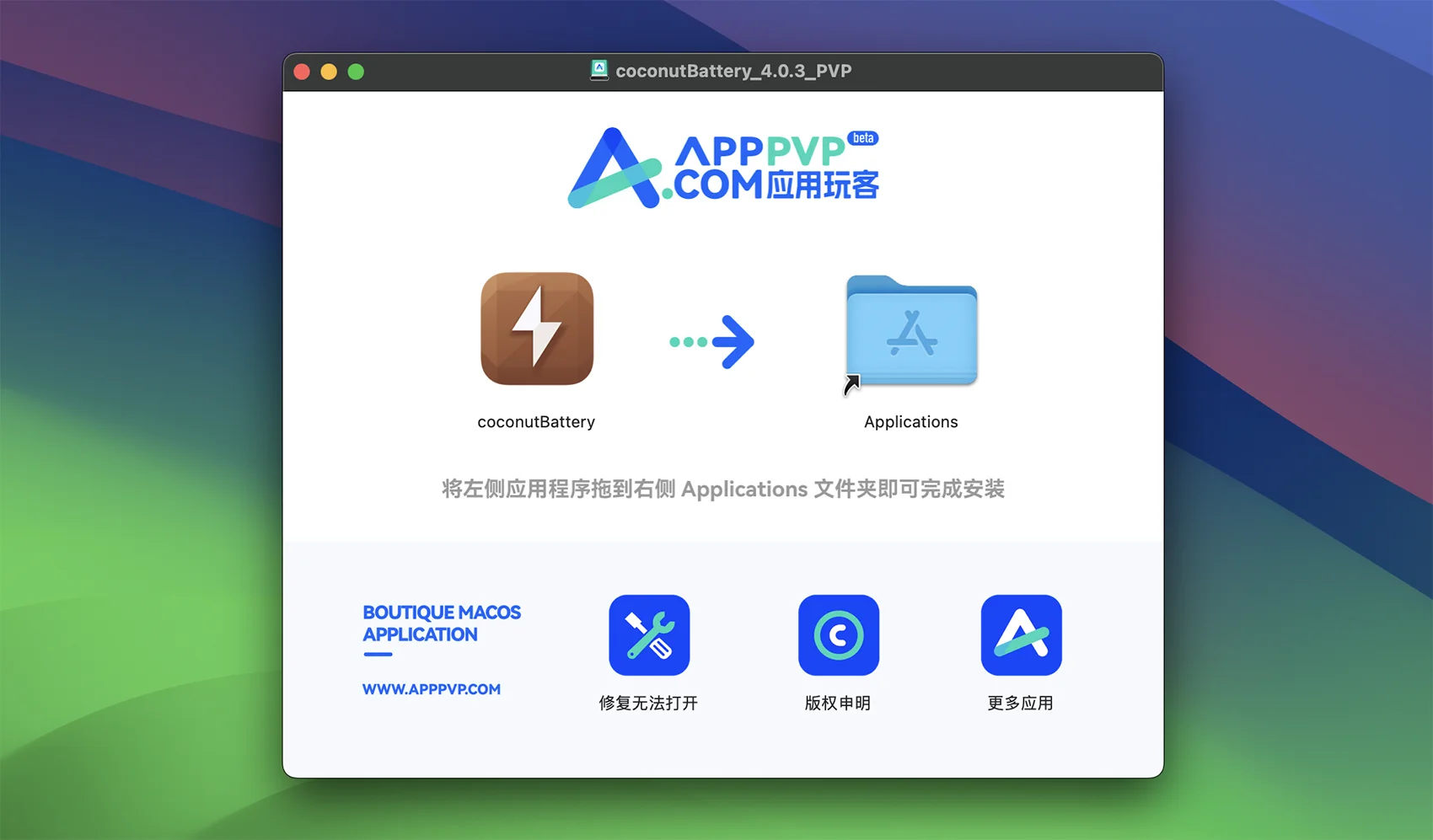Click the install instruction text mentioning Applications

tap(723, 490)
